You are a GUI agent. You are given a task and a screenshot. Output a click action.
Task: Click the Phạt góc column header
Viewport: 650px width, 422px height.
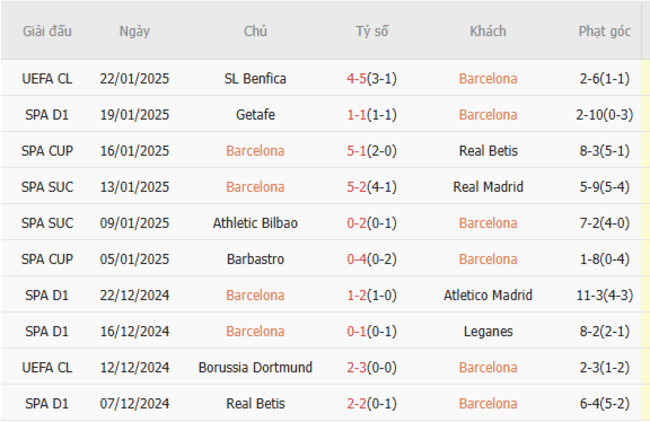(x=604, y=31)
